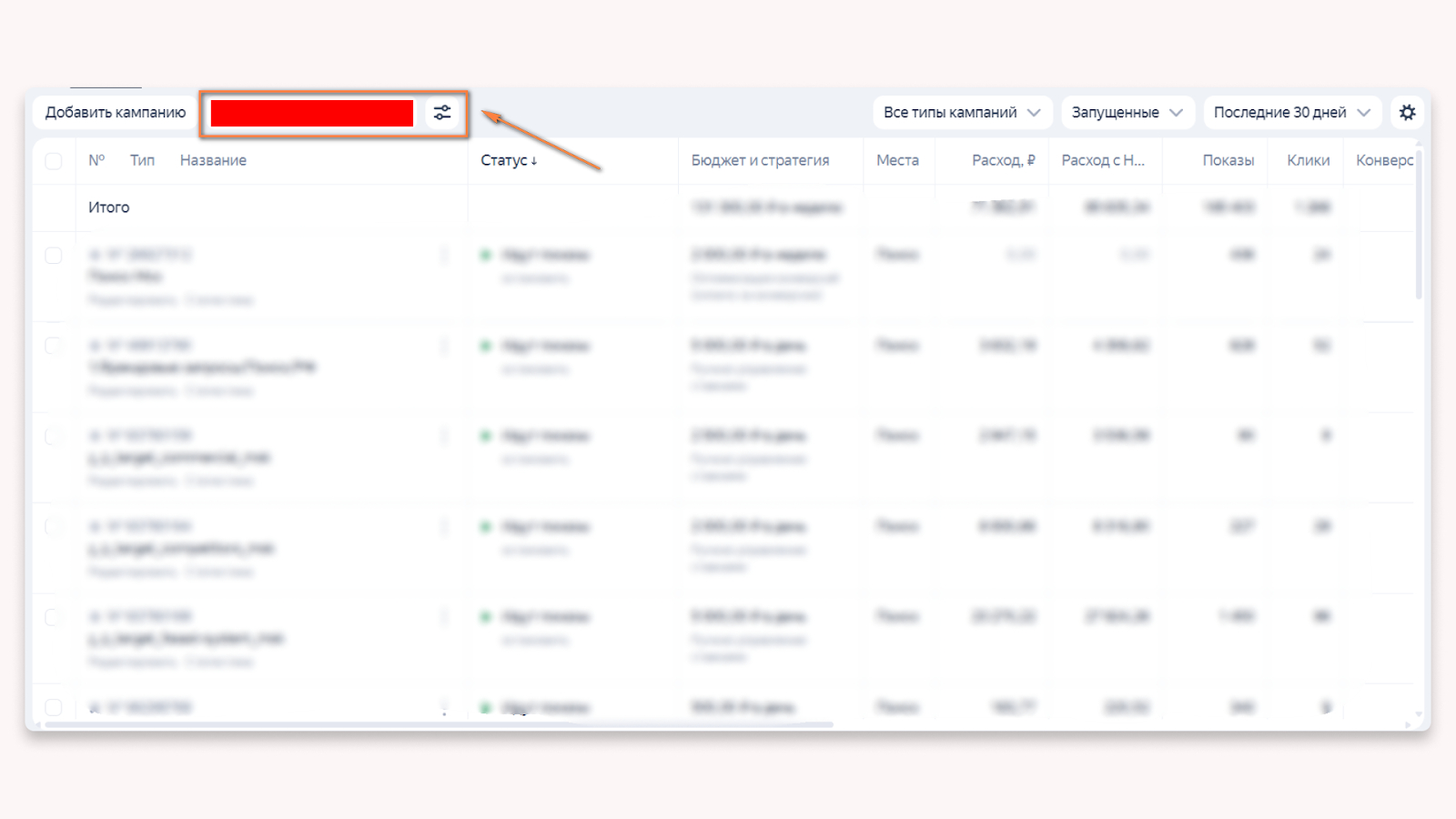Select the 'Название' column header
Viewport: 1456px width, 819px height.
(213, 160)
